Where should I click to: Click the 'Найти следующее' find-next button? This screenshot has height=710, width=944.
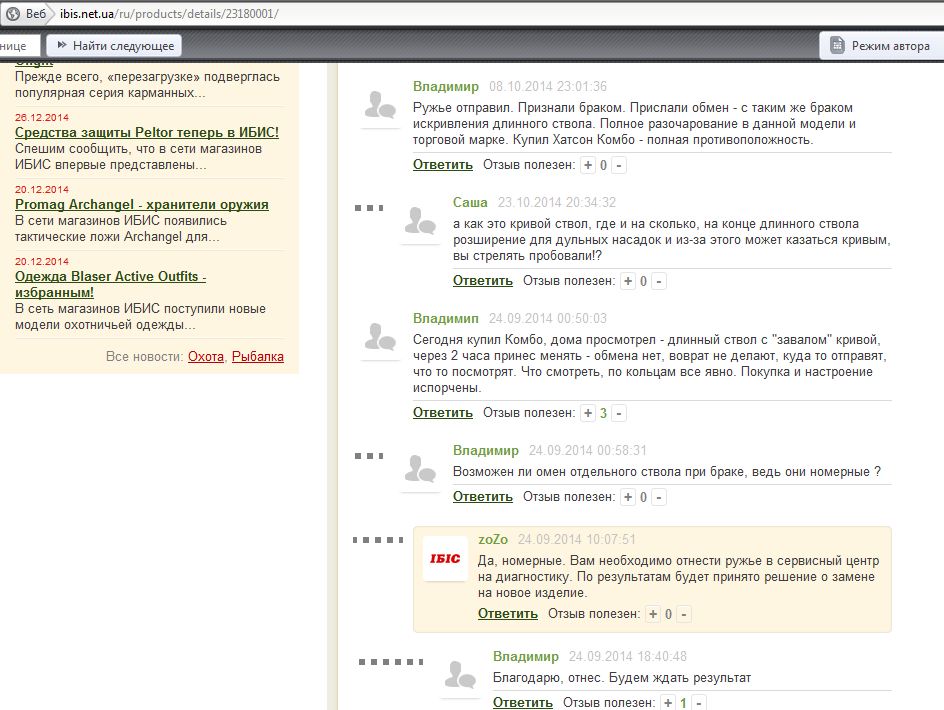point(114,46)
